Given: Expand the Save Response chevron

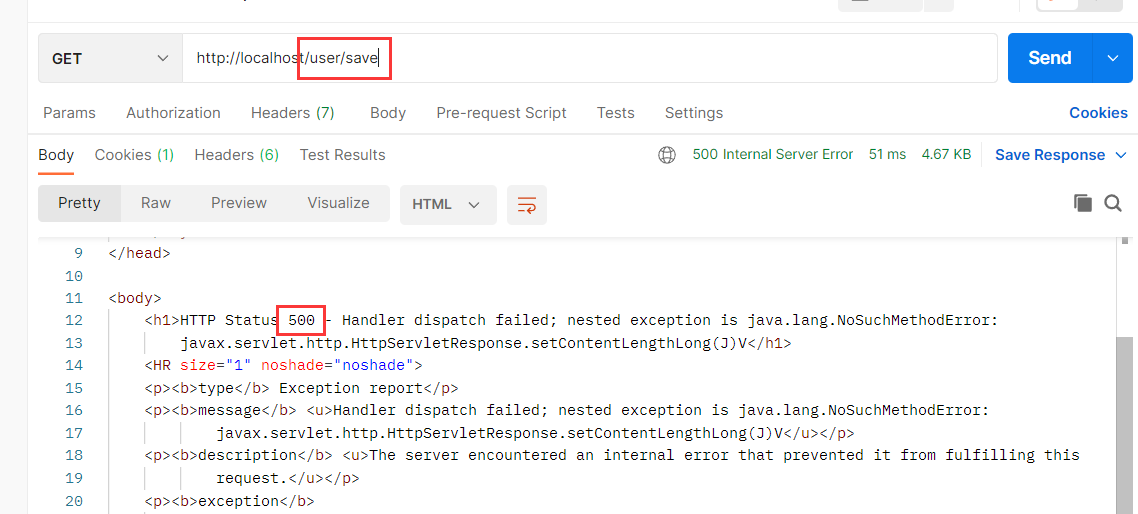Looking at the screenshot, I should click(1121, 155).
